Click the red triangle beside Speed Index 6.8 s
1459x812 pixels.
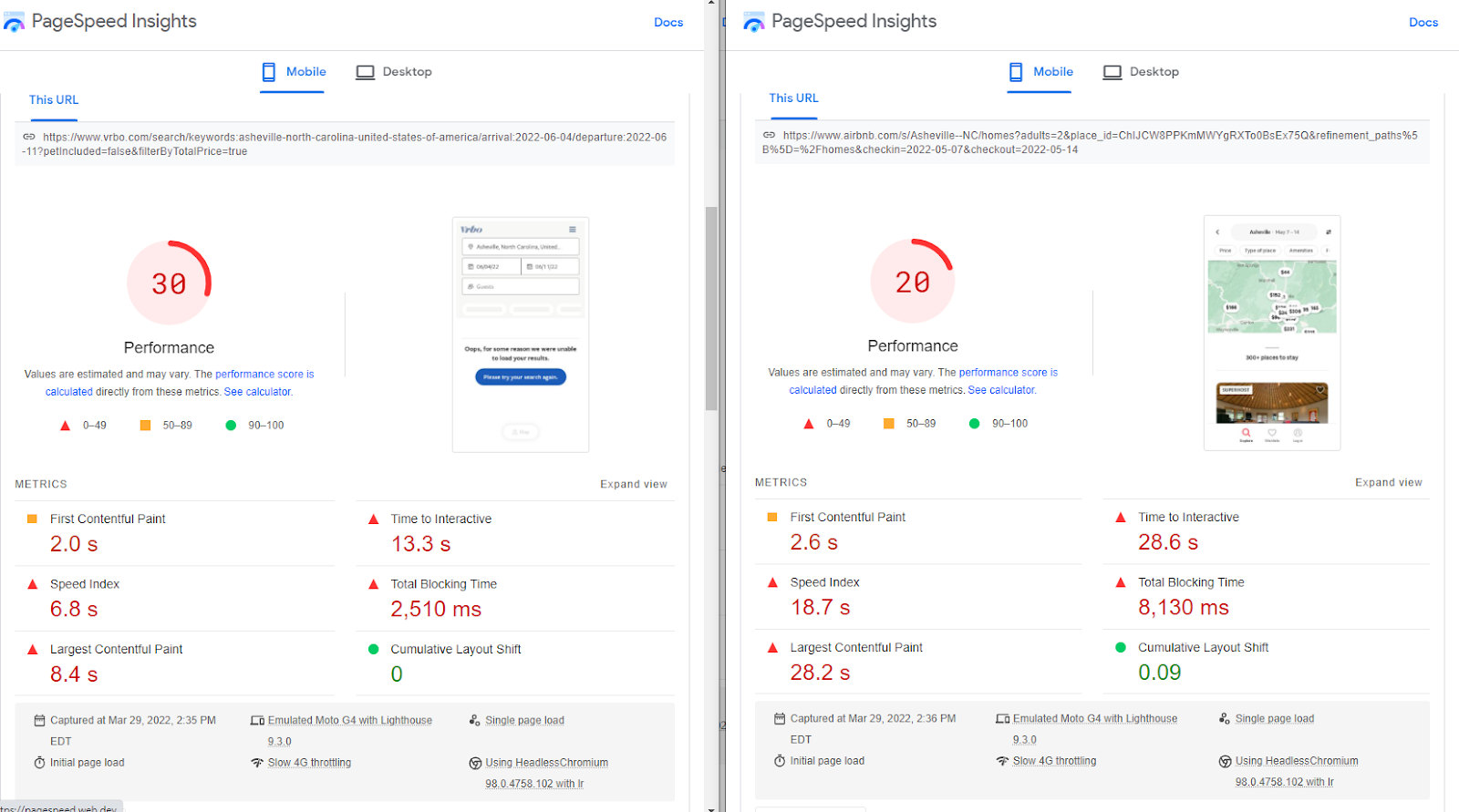(32, 584)
